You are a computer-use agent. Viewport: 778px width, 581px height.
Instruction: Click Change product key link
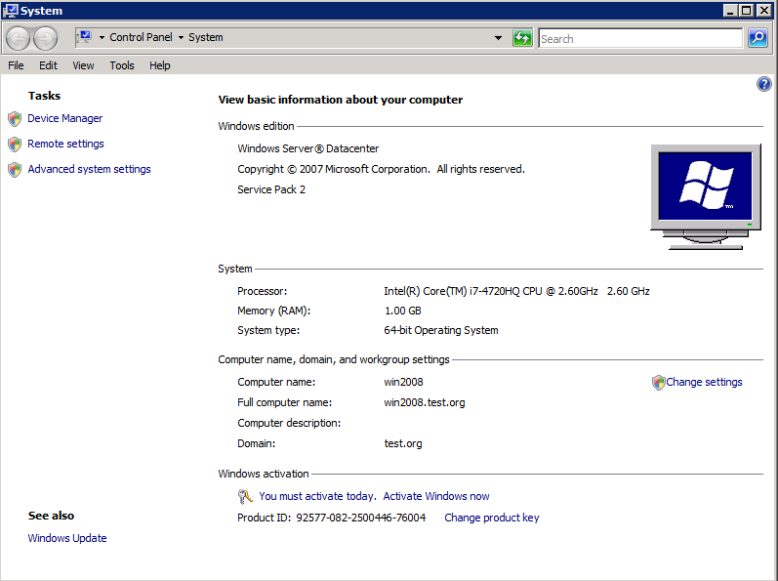492,517
